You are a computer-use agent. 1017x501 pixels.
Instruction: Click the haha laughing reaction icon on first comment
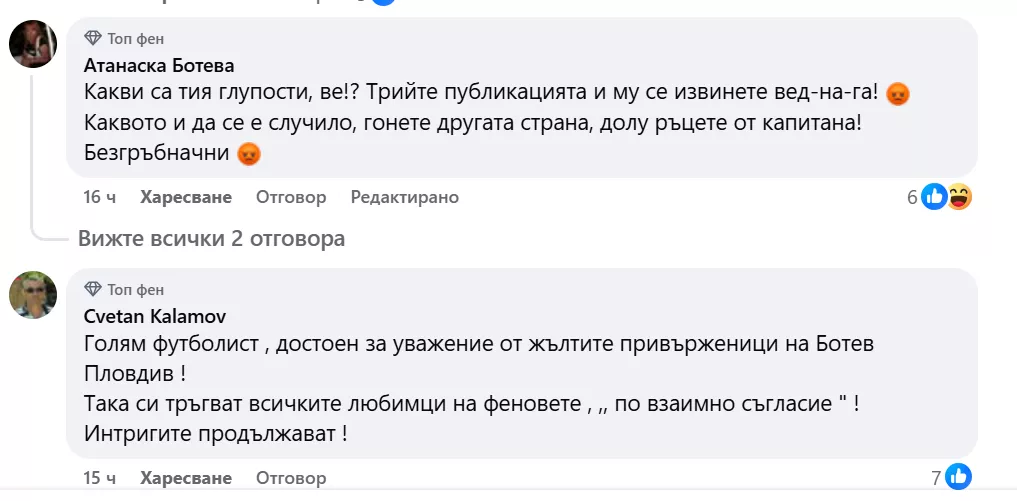tap(958, 197)
